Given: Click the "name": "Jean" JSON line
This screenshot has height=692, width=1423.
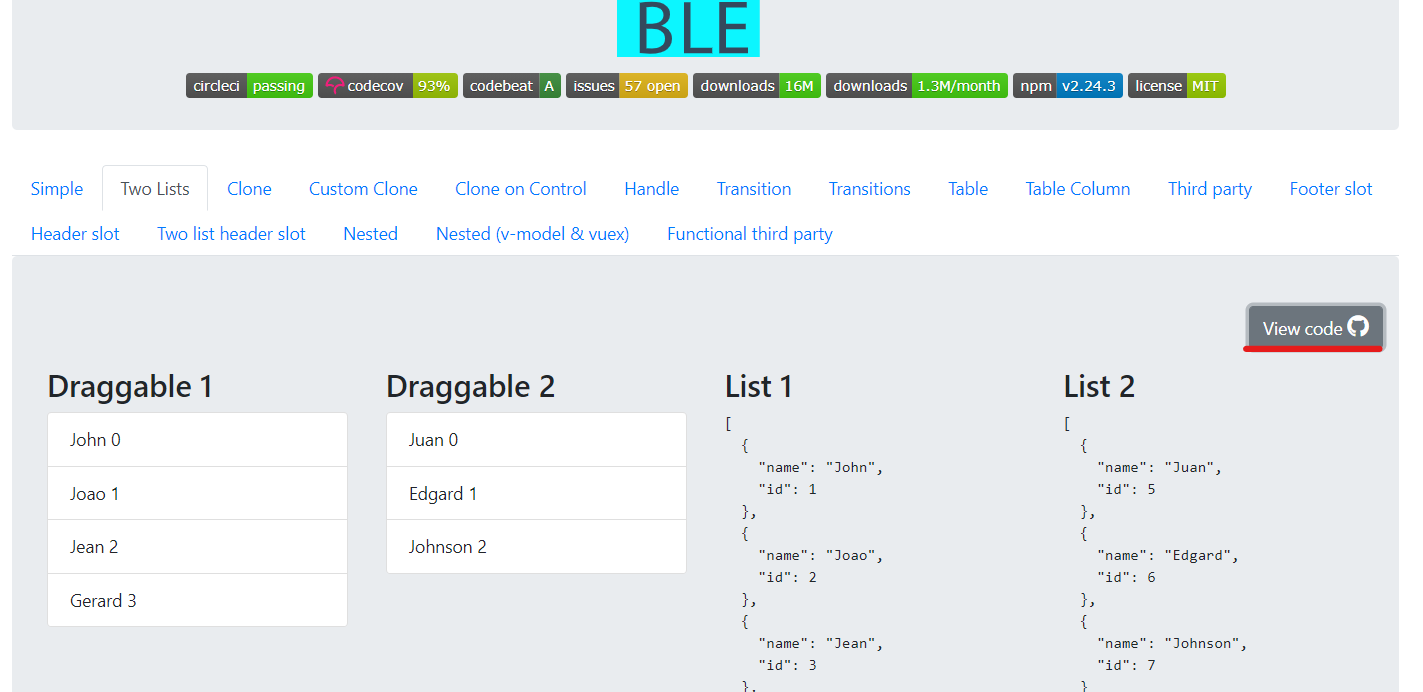Looking at the screenshot, I should click(821, 643).
